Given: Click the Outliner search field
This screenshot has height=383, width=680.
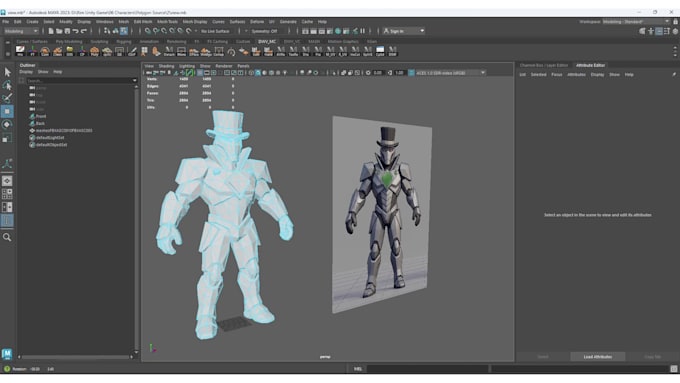Looking at the screenshot, I should tap(78, 81).
